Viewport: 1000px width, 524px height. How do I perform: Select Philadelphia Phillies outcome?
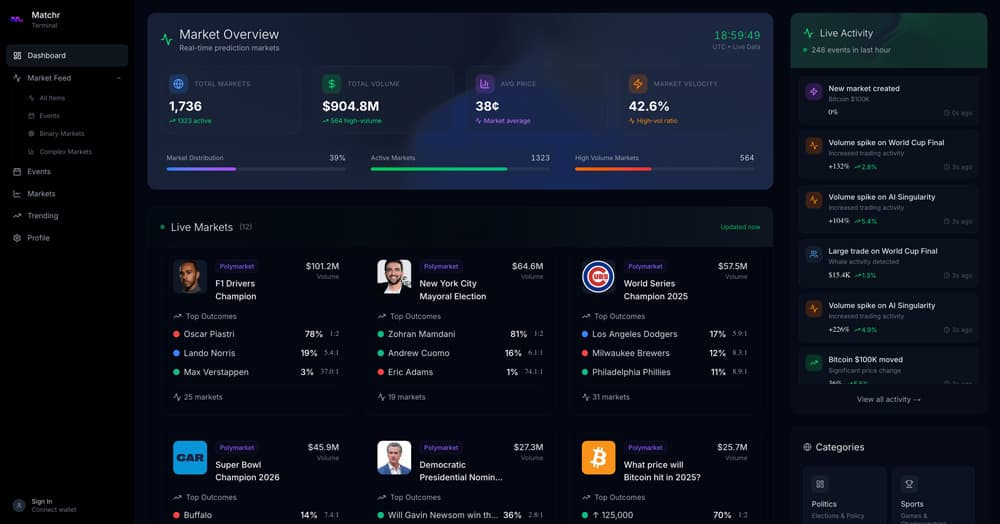664,372
